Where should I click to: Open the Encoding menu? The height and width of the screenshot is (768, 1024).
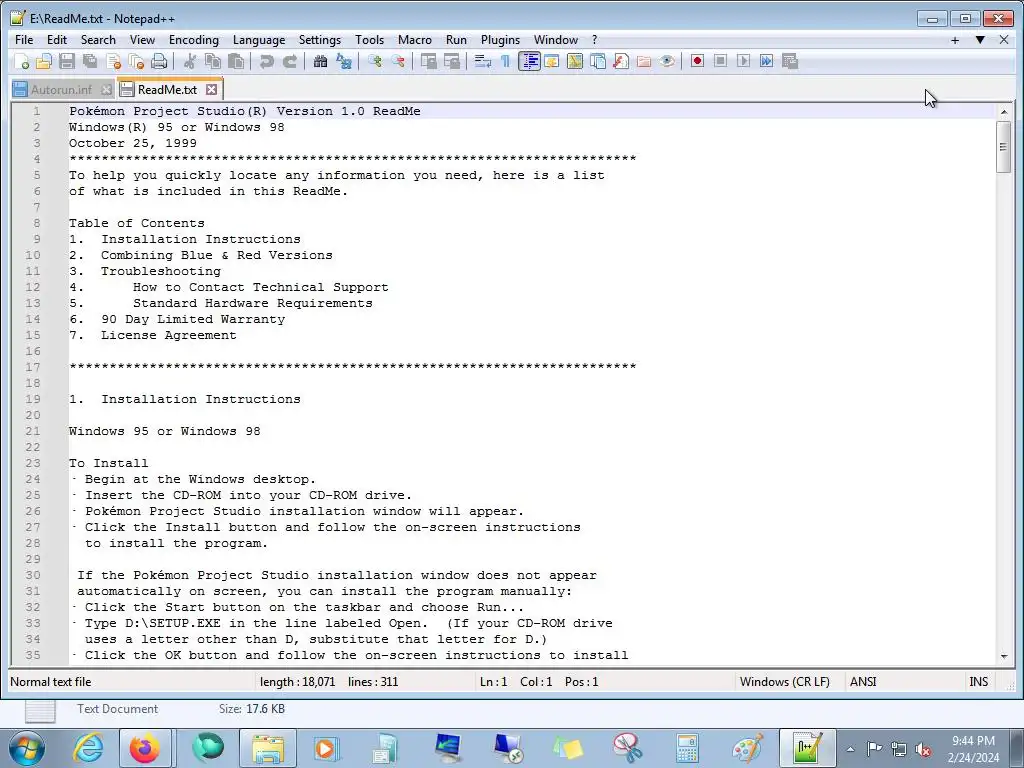coord(194,40)
